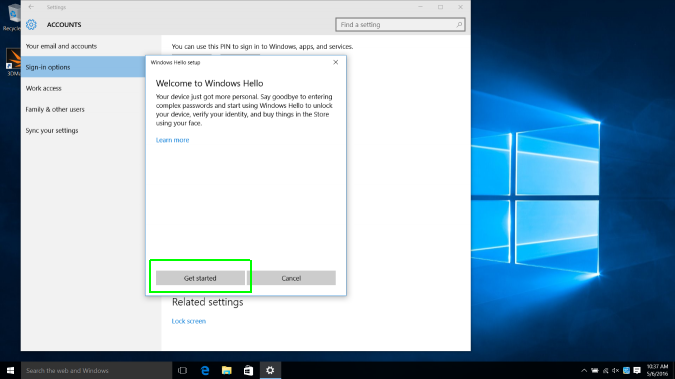
Task: Click the taskbar clock and date
Action: [657, 370]
